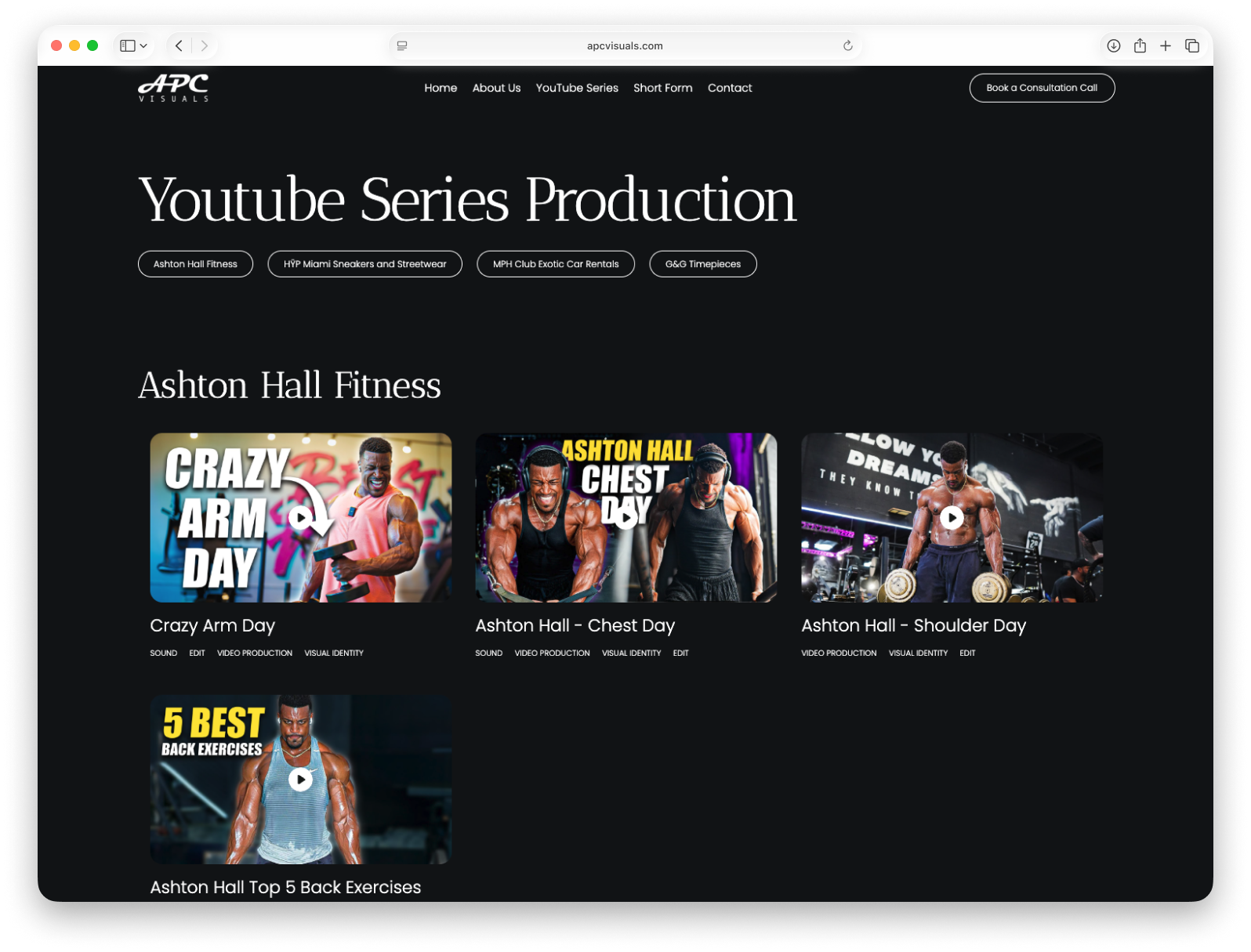Go forward with the browser forward arrow
Viewport: 1251px width, 952px height.
coord(205,45)
